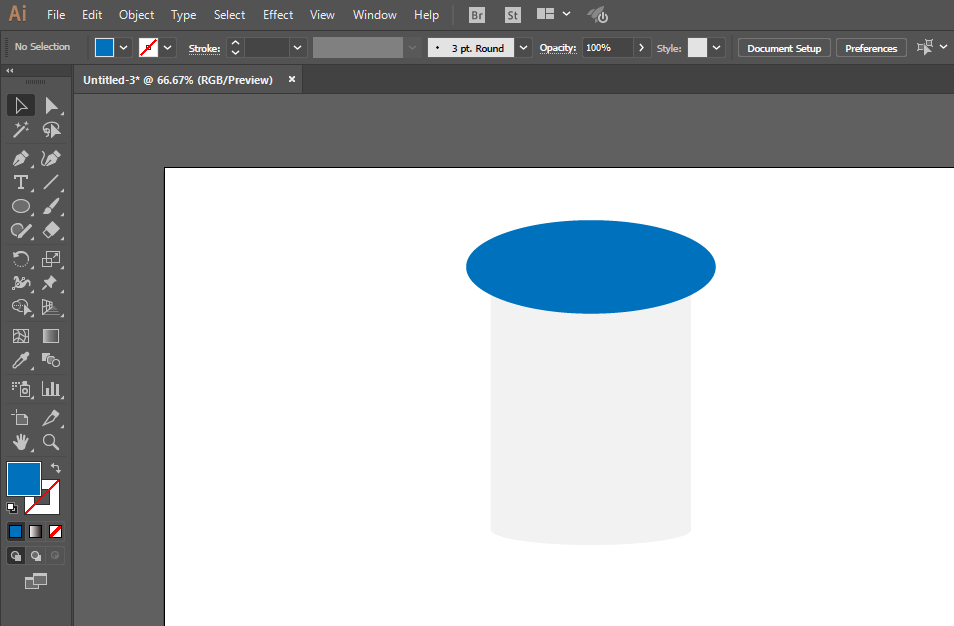
Task: Pick the Ellipse tool
Action: pos(21,206)
